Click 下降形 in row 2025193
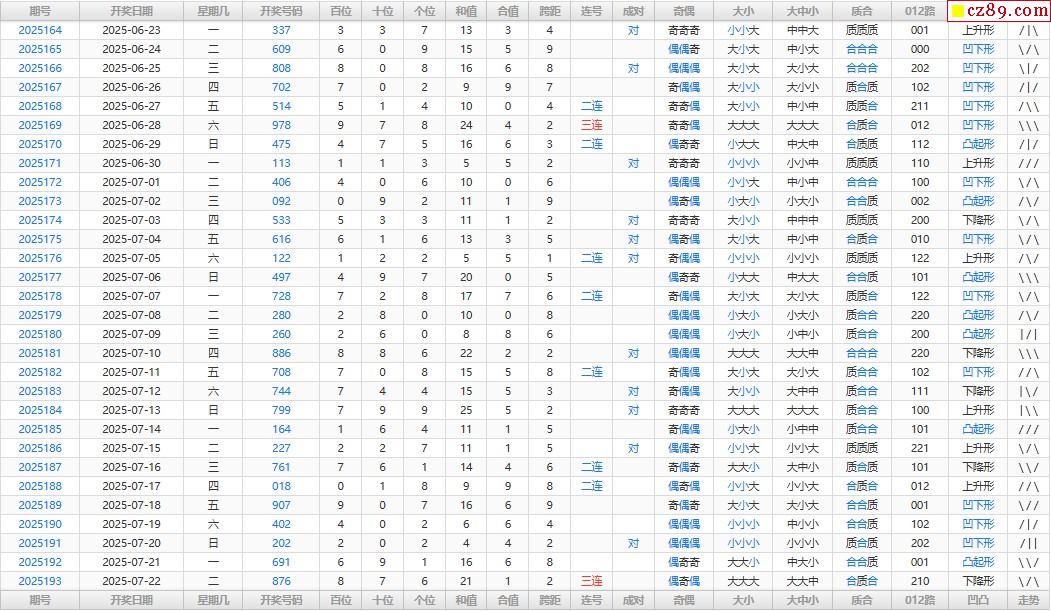This screenshot has width=1051, height=611. (x=978, y=582)
